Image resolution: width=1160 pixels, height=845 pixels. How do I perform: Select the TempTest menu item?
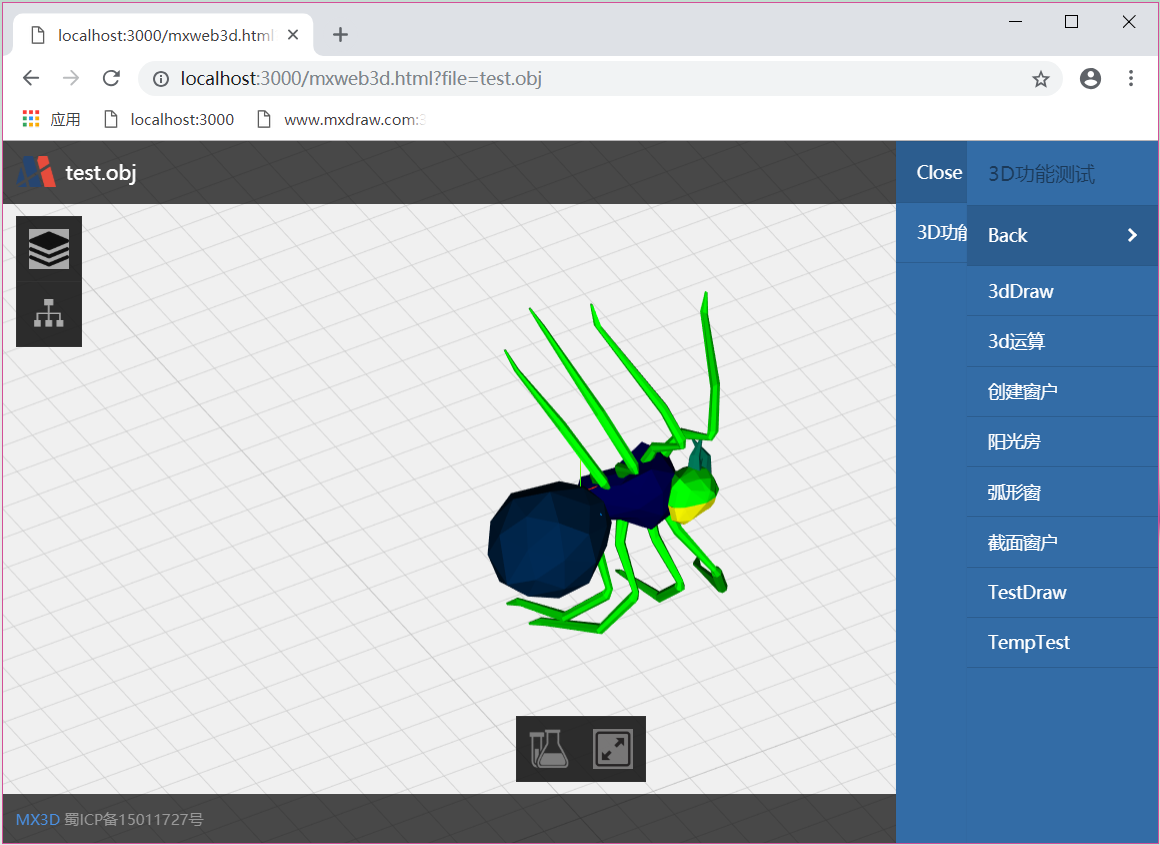pyautogui.click(x=1062, y=642)
